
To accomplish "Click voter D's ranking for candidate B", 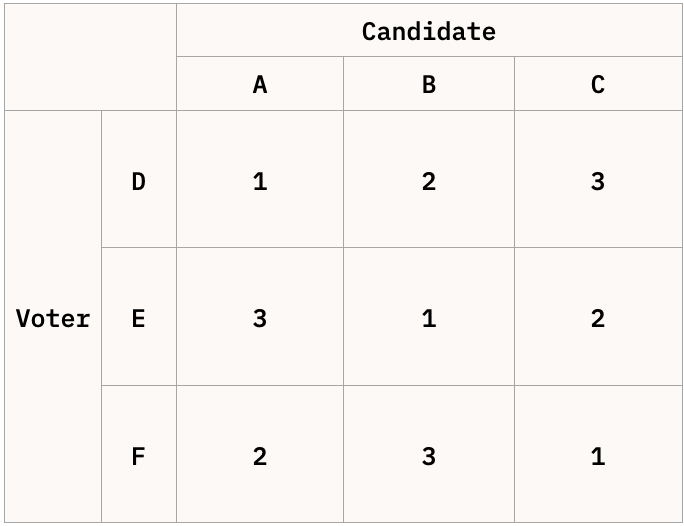I will [429, 181].
